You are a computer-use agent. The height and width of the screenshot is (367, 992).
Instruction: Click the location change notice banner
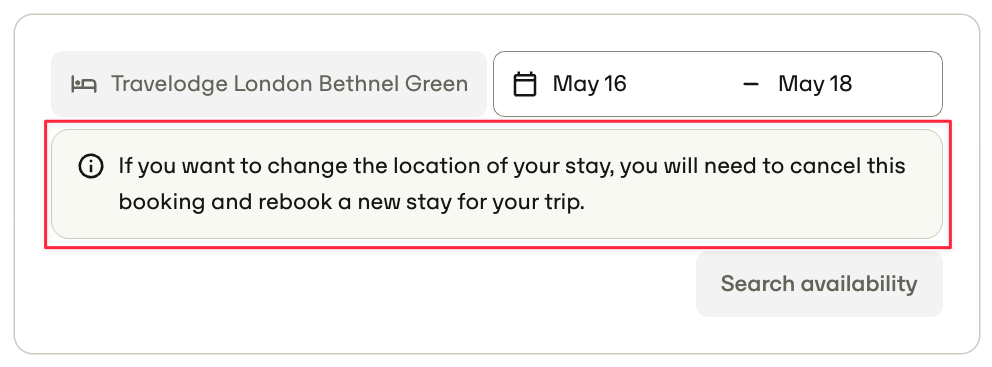pos(497,184)
